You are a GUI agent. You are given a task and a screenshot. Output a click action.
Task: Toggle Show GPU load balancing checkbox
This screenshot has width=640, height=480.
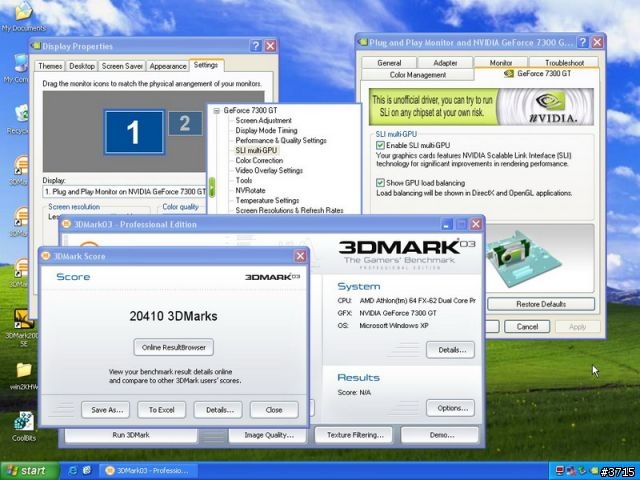tap(380, 183)
